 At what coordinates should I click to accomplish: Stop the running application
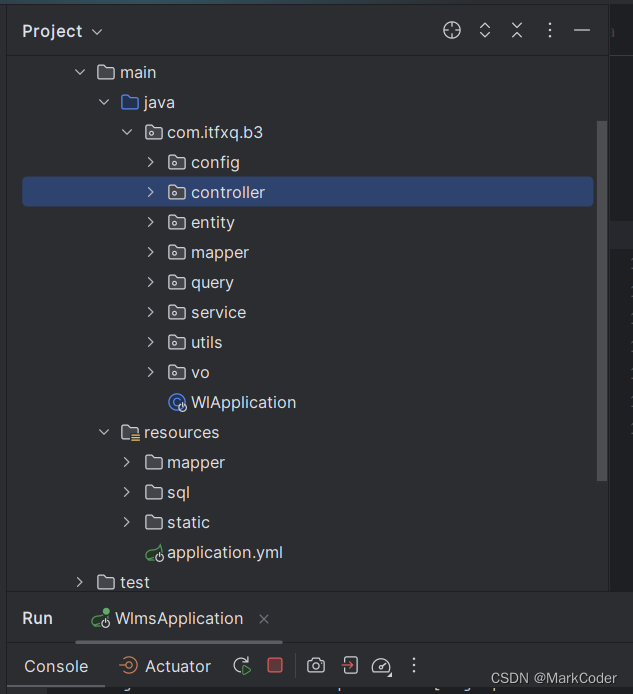[x=275, y=665]
